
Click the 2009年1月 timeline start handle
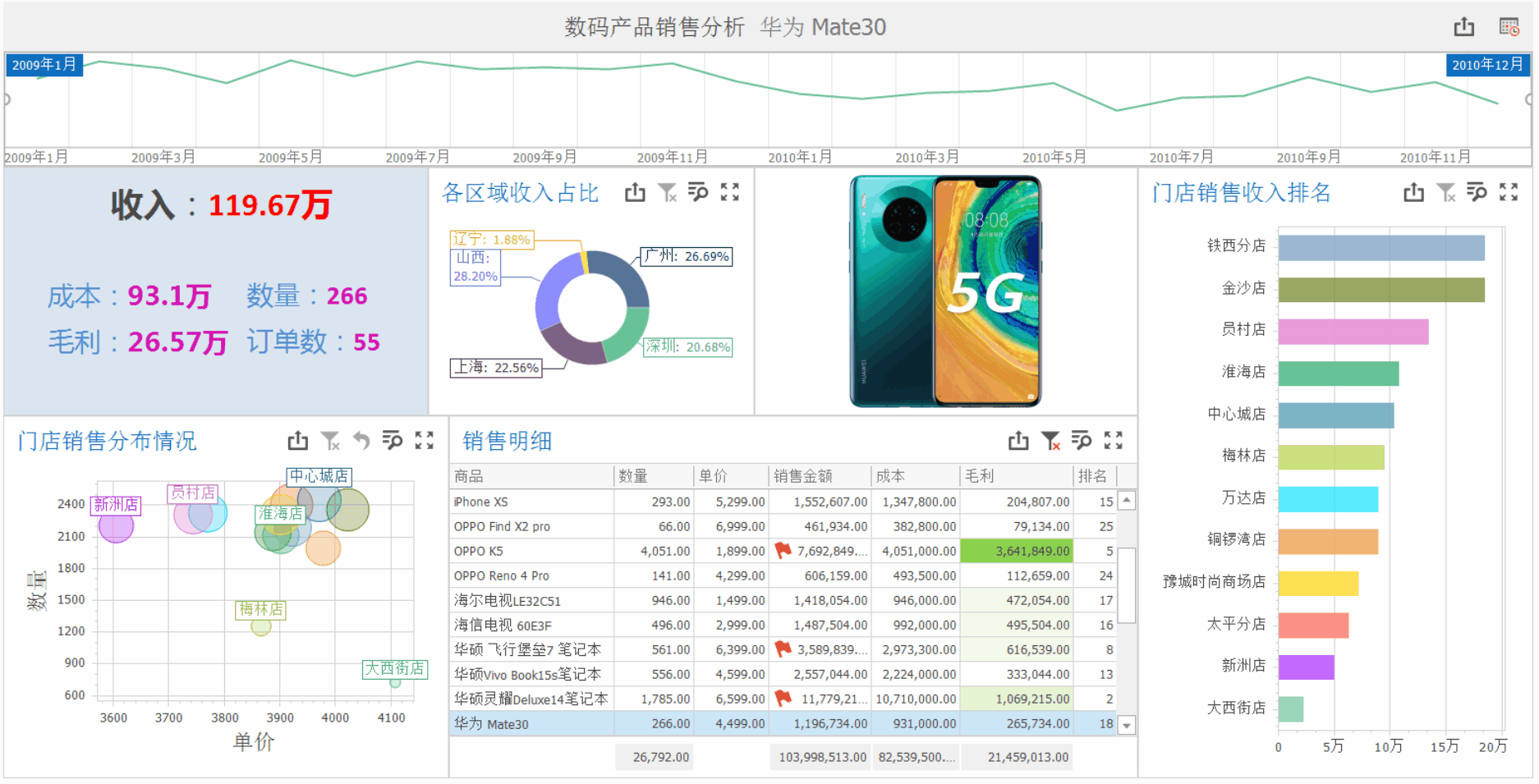(44, 65)
